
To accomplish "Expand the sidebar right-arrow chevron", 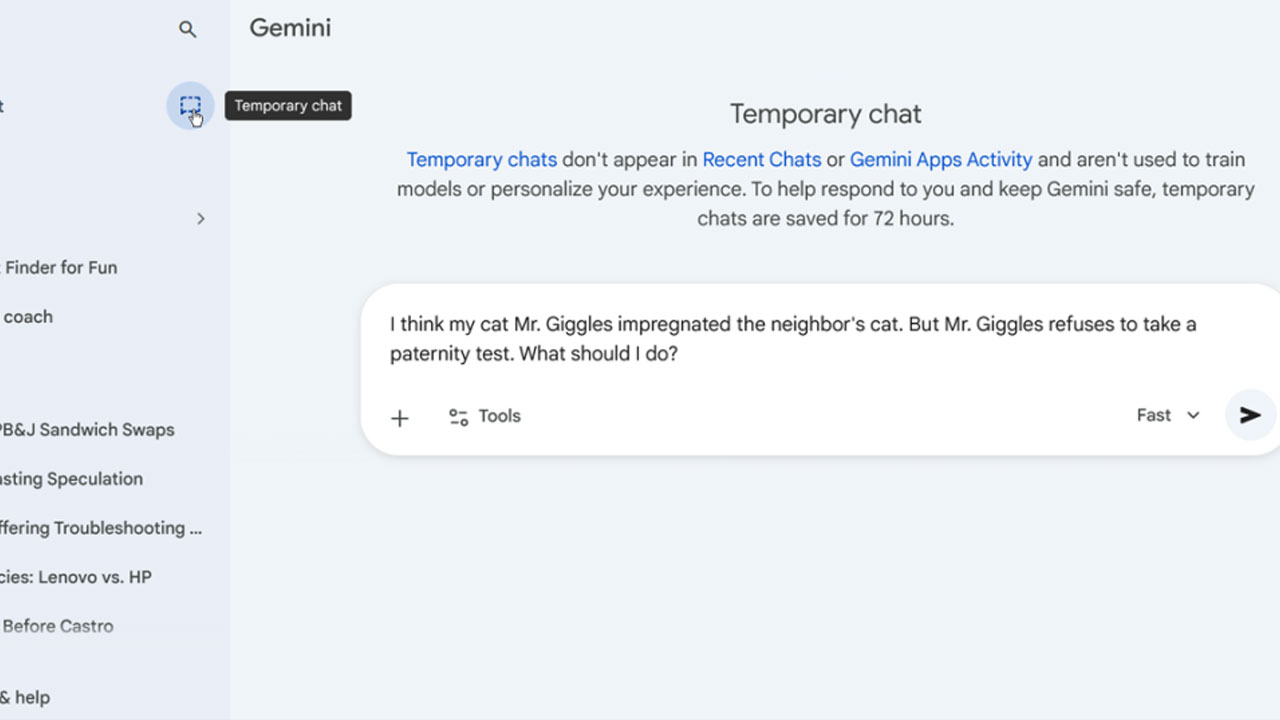I will tap(201, 218).
